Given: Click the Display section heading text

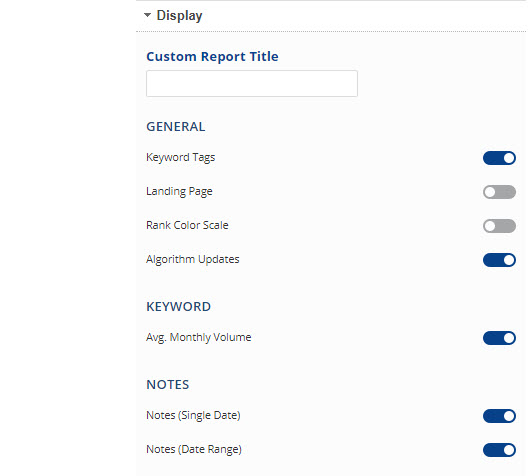Looking at the screenshot, I should [x=179, y=16].
